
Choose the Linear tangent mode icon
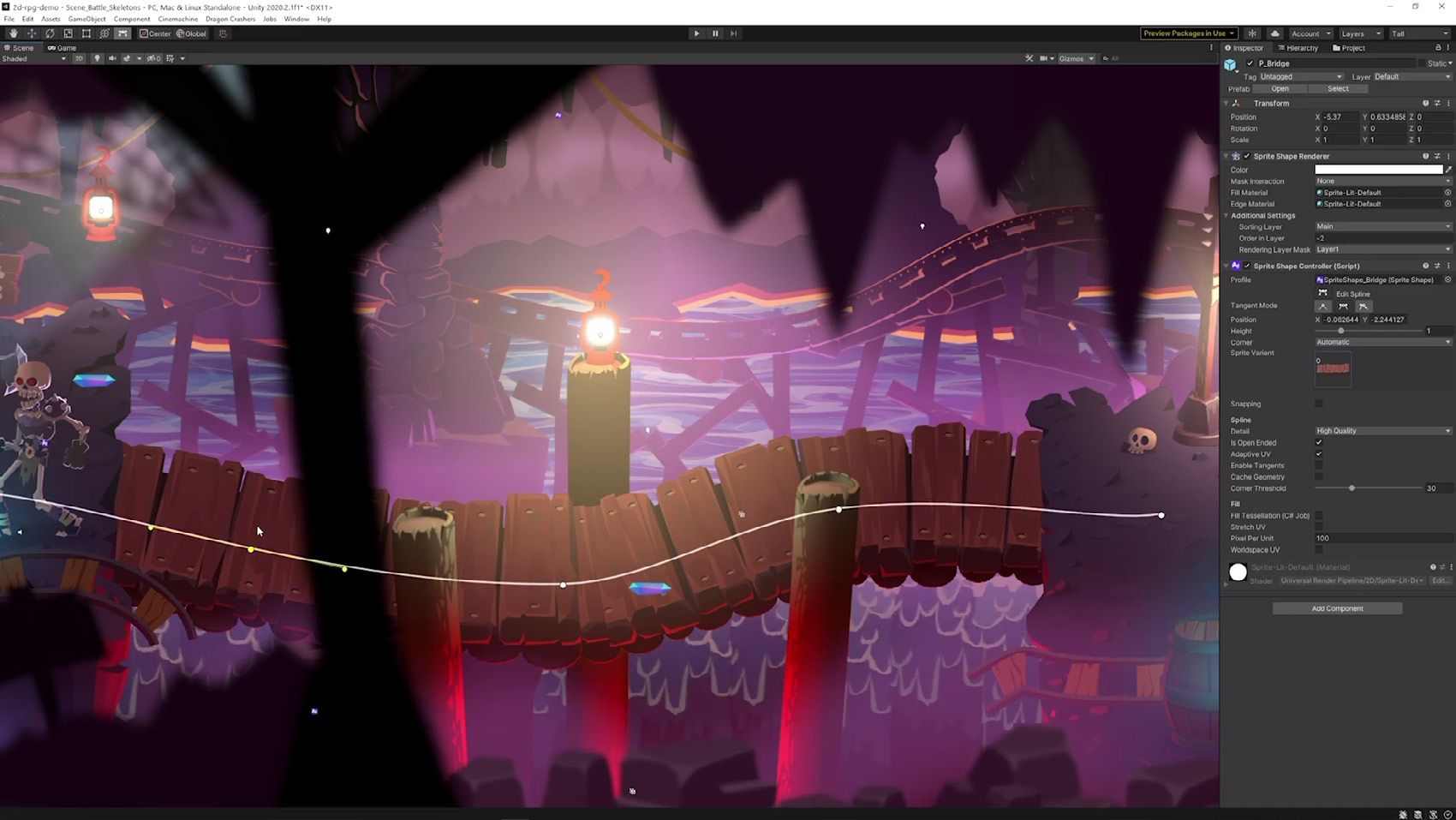point(1323,306)
